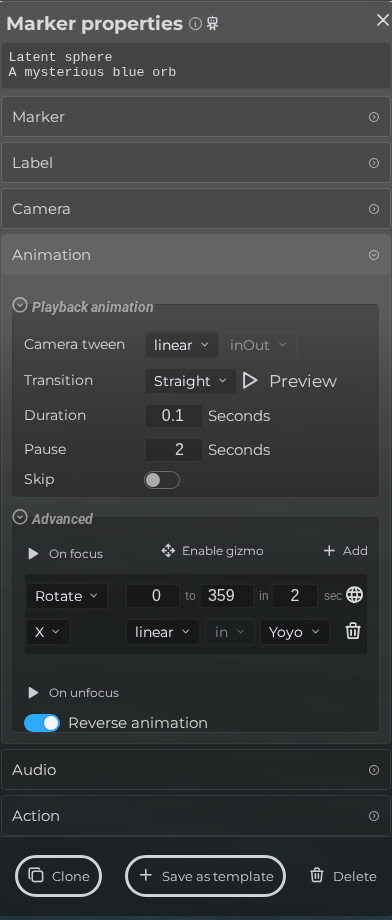This screenshot has height=920, width=392.
Task: Click the Preview play icon
Action: pyautogui.click(x=250, y=381)
